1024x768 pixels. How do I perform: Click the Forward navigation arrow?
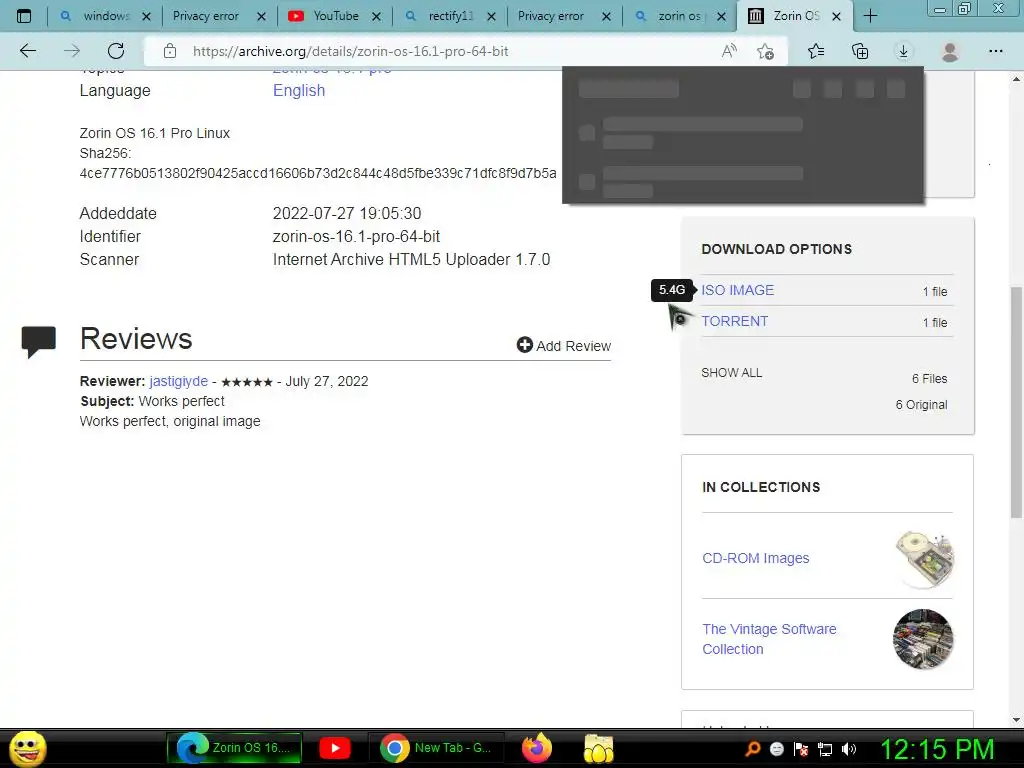tap(72, 51)
